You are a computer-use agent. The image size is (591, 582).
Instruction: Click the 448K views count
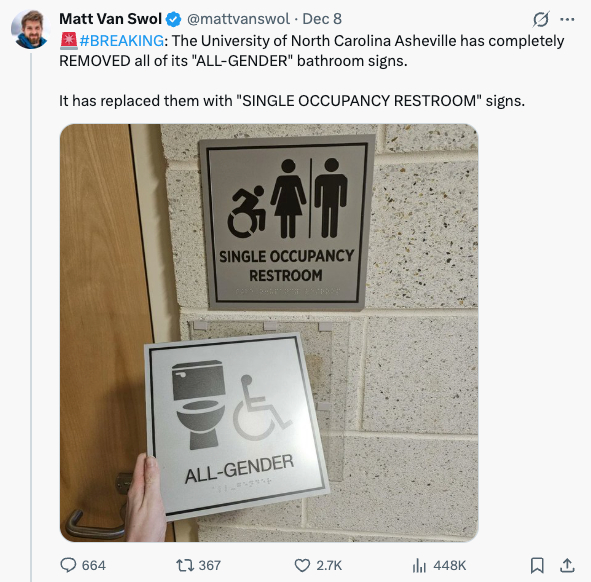pyautogui.click(x=450, y=565)
